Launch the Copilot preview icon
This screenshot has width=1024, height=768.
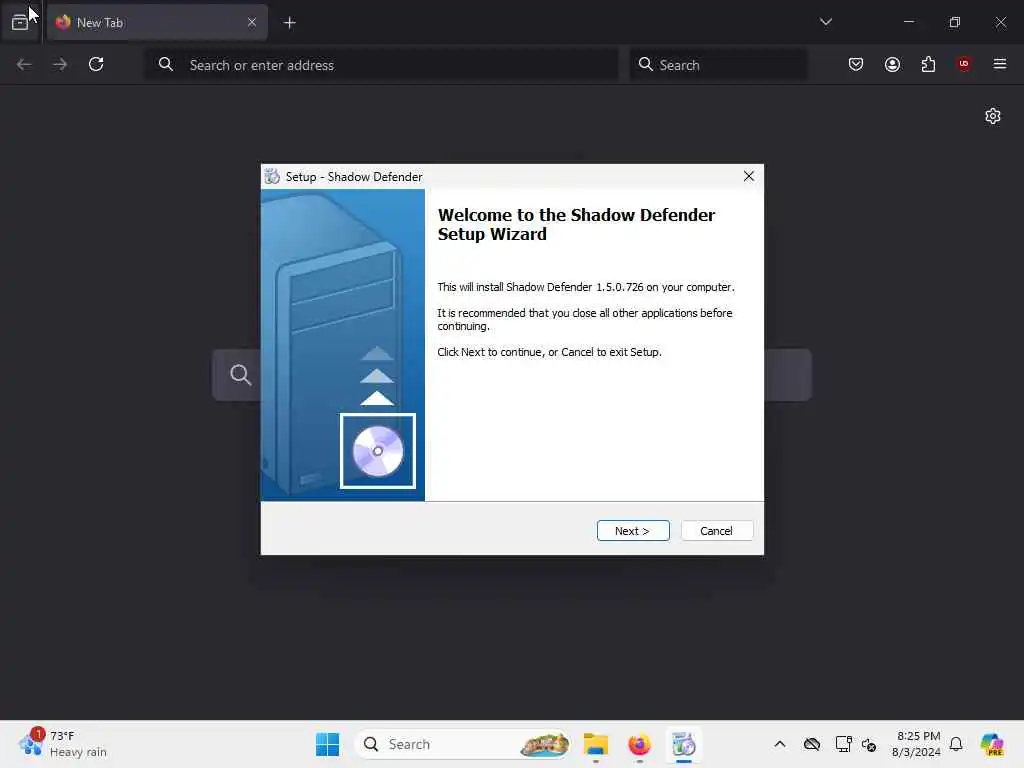point(992,744)
